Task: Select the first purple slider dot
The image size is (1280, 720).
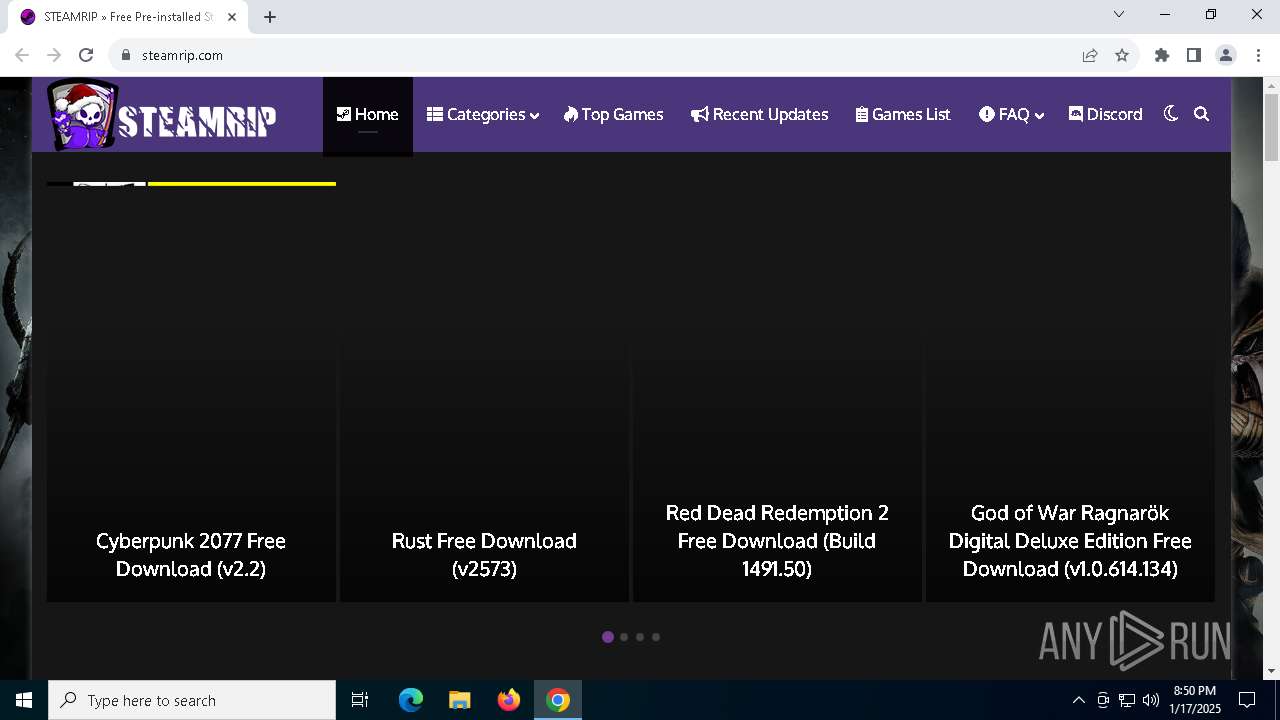Action: pos(608,637)
